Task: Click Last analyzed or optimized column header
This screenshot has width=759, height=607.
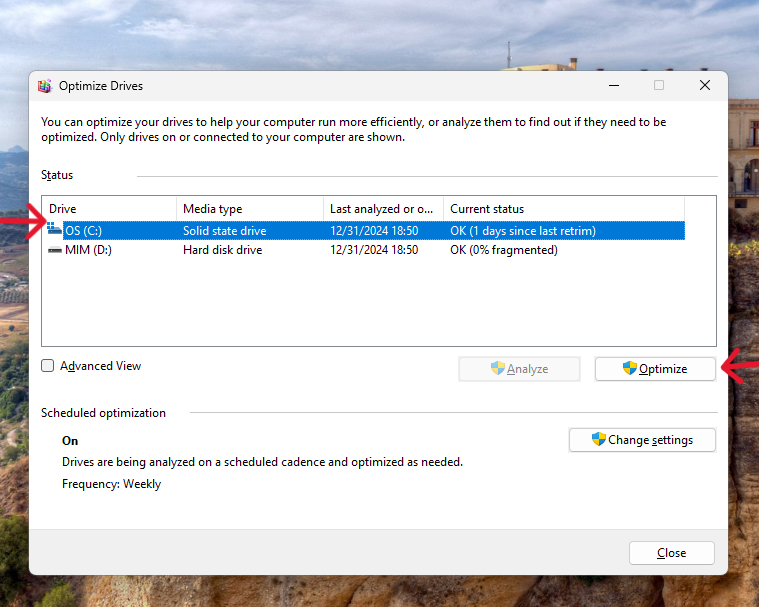Action: [383, 209]
